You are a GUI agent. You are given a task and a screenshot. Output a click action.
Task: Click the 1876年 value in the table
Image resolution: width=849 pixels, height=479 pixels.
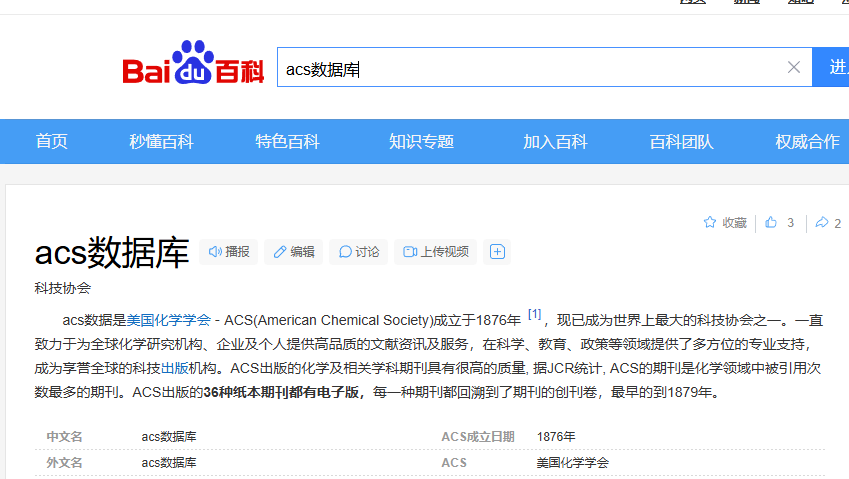pyautogui.click(x=556, y=437)
